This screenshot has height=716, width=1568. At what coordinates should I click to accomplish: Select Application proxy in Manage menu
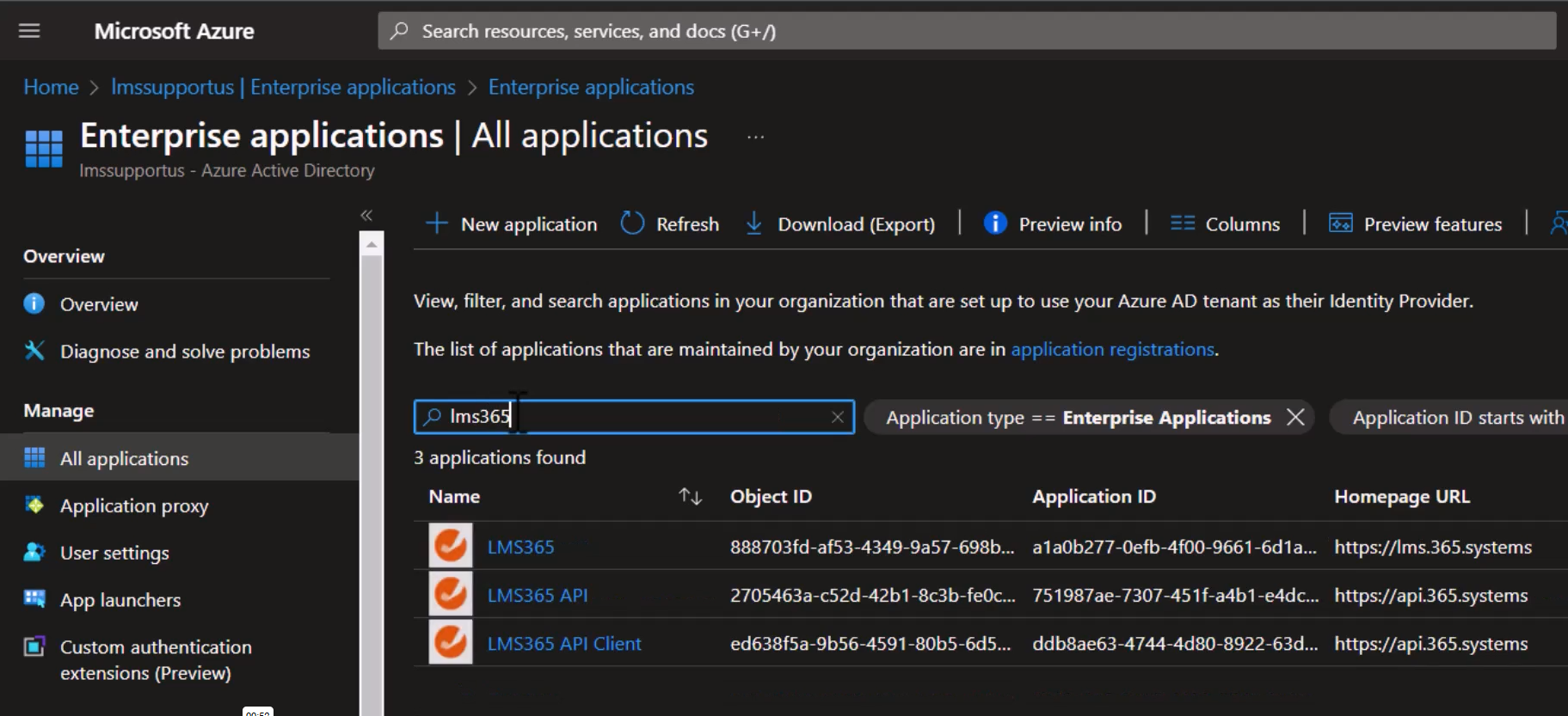(134, 505)
